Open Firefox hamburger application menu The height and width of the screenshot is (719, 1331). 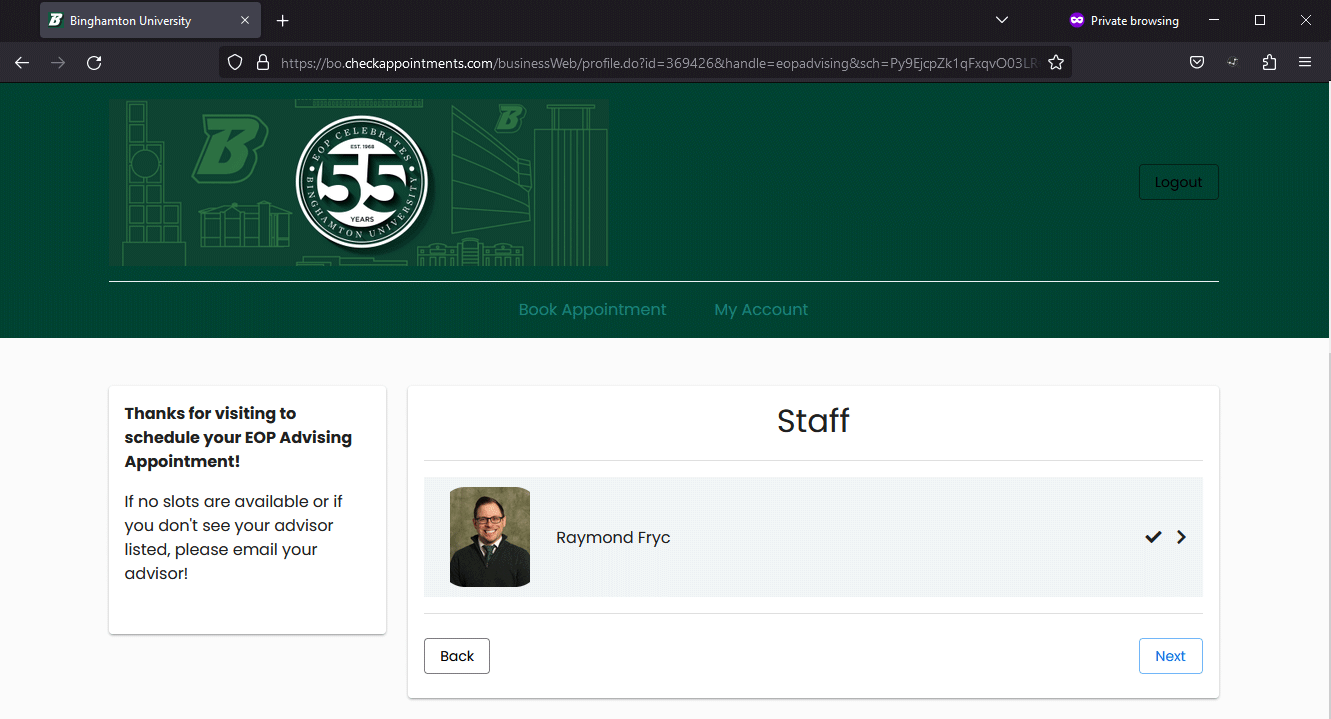[x=1305, y=62]
